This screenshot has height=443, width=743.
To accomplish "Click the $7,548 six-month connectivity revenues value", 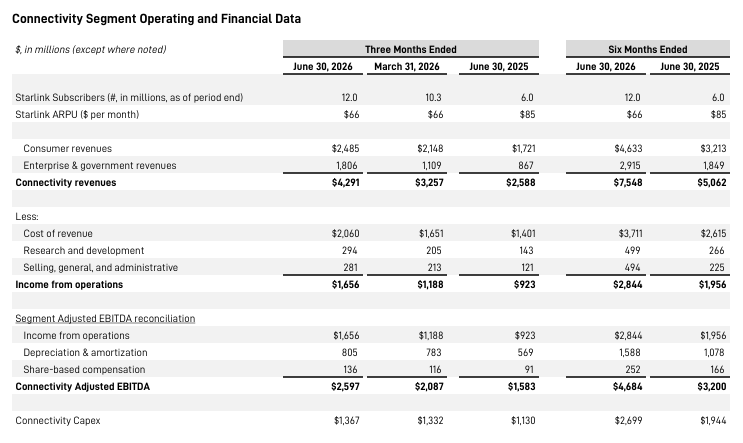I will tap(628, 183).
